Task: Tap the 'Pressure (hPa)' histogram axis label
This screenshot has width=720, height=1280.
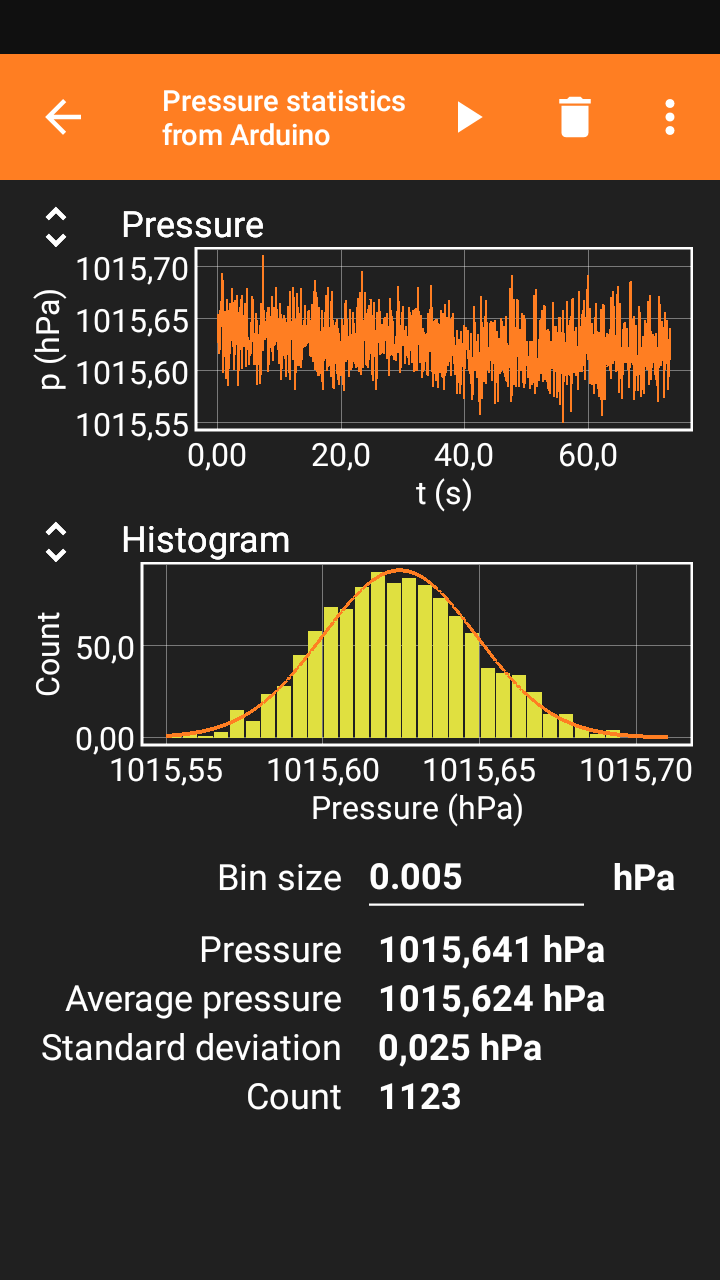Action: coord(417,808)
